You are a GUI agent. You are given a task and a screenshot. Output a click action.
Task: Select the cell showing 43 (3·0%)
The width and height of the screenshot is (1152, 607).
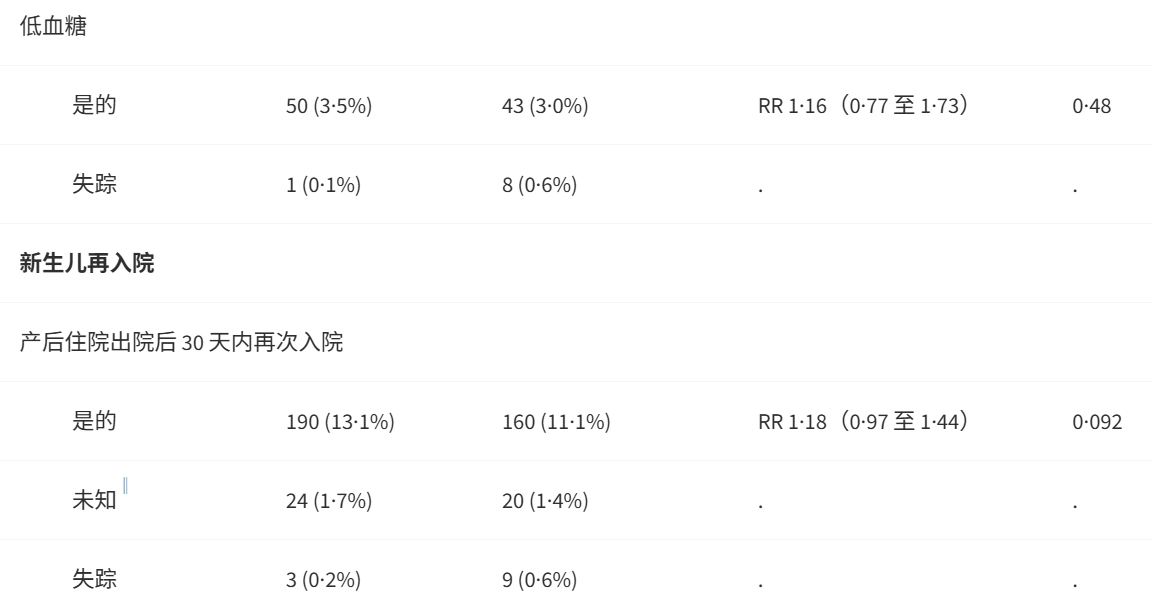[545, 106]
